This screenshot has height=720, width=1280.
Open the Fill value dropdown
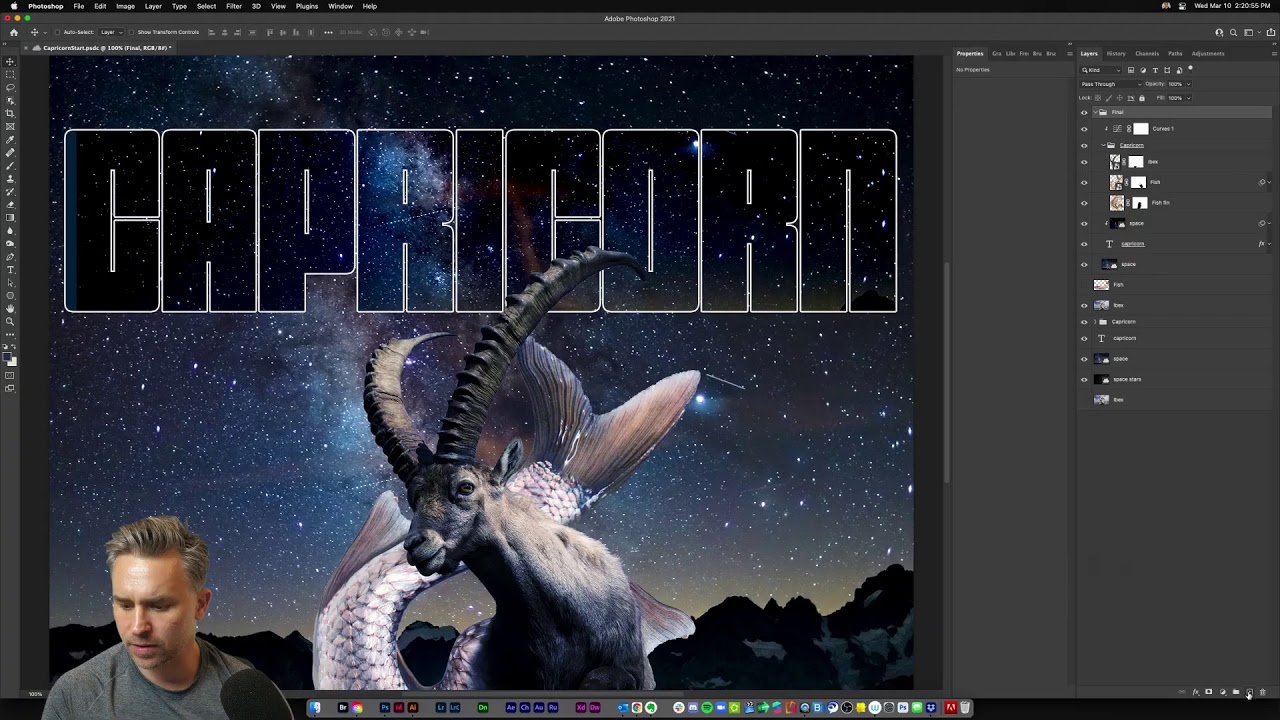(1189, 98)
